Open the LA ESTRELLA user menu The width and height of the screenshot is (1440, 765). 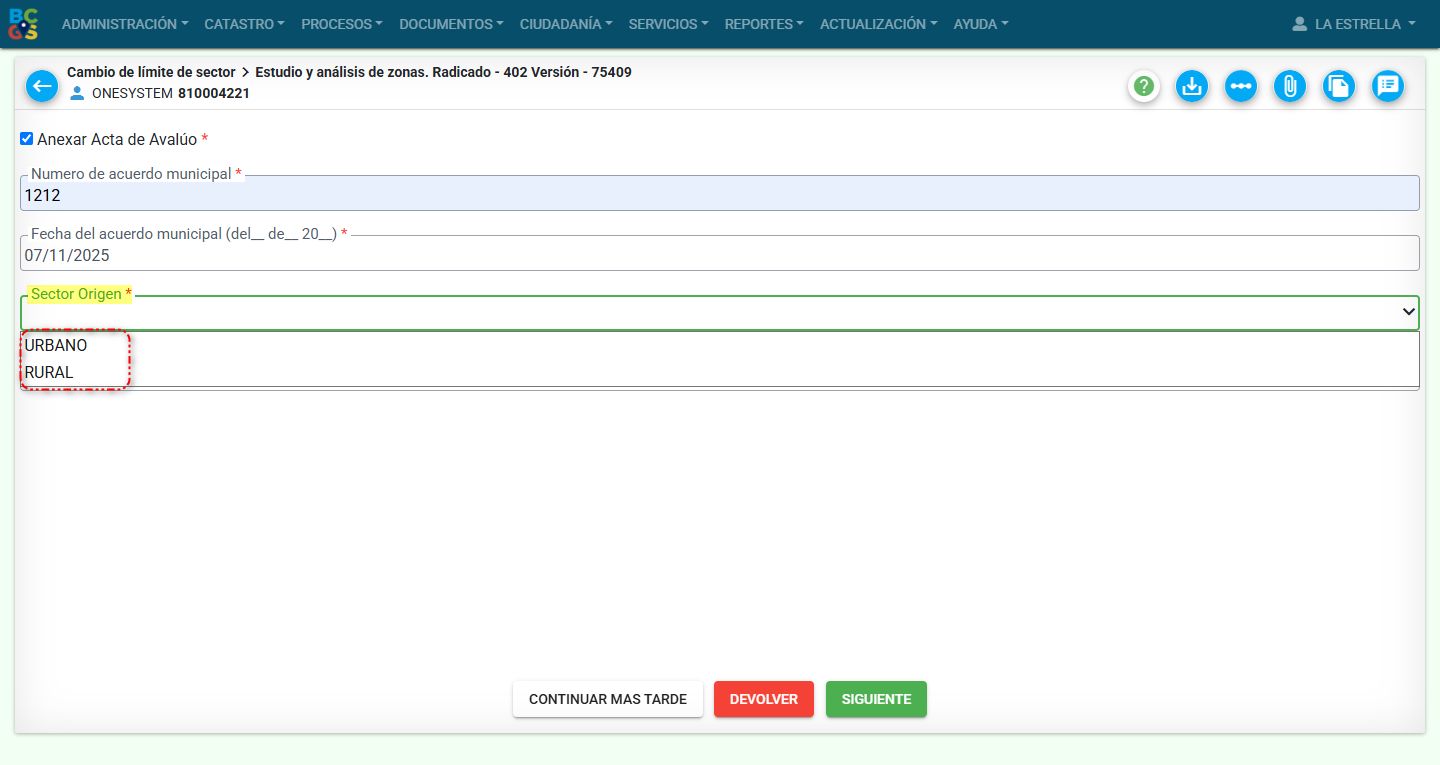(x=1354, y=24)
